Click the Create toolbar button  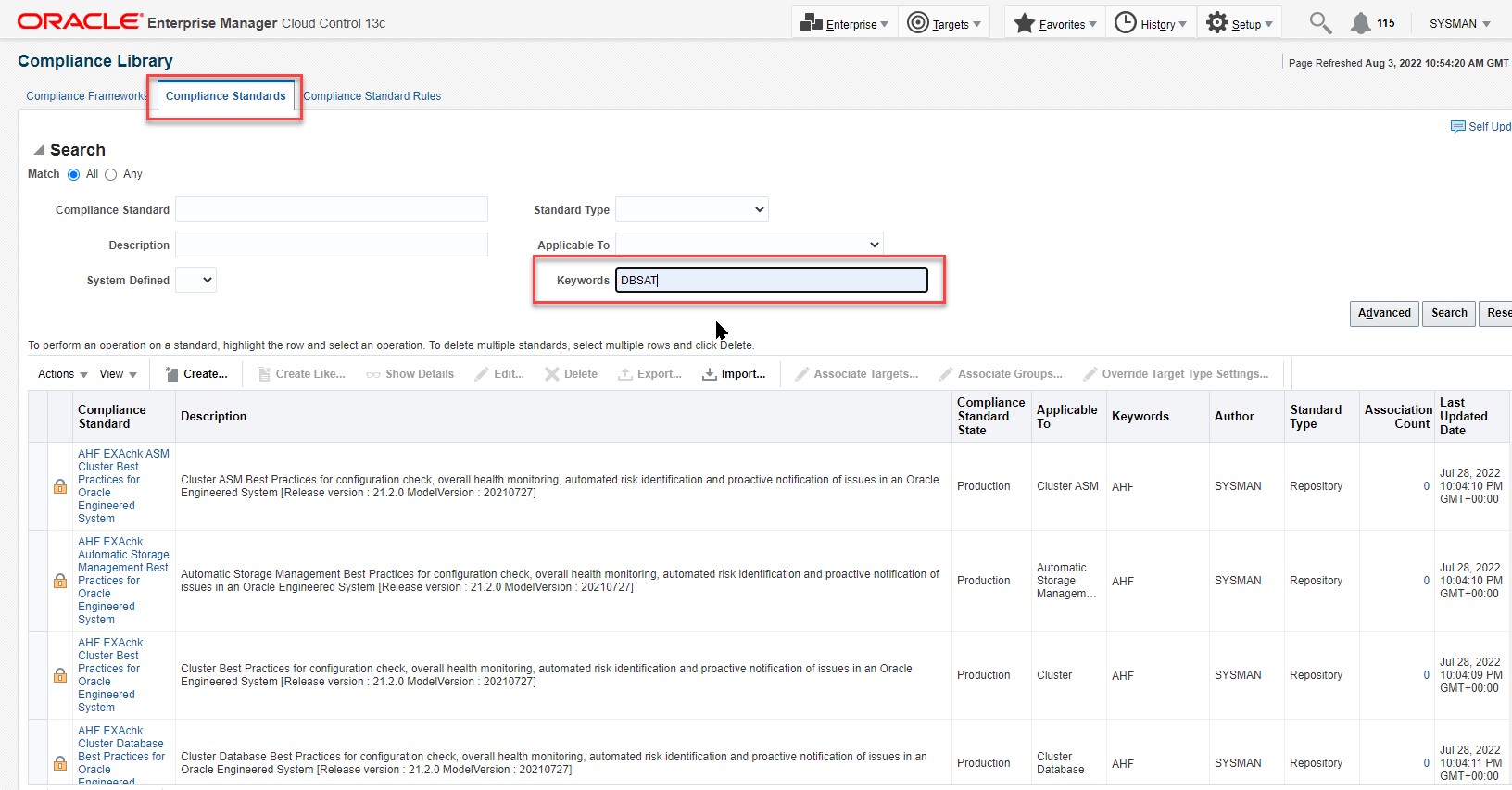coord(196,374)
